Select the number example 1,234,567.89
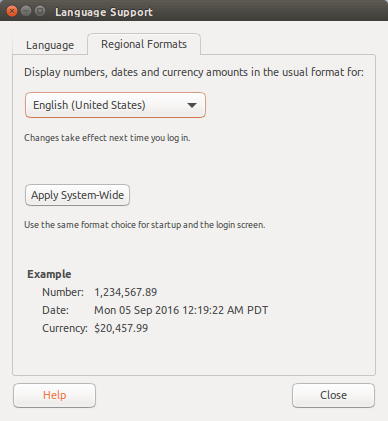Viewport: 388px width, 421px height. click(x=126, y=292)
